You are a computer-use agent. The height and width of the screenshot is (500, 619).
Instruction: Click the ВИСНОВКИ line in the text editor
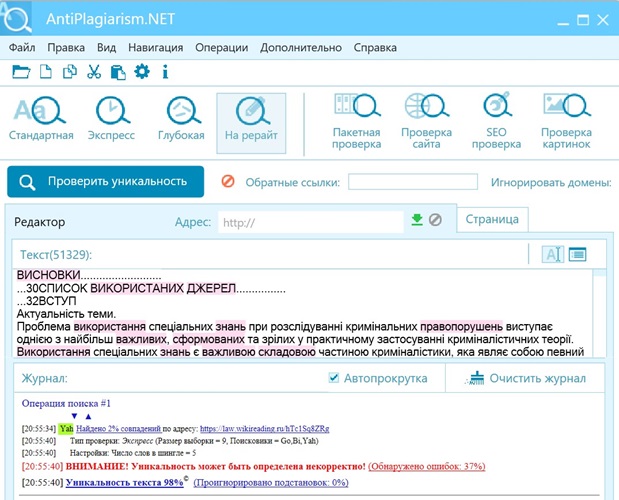[x=89, y=275]
